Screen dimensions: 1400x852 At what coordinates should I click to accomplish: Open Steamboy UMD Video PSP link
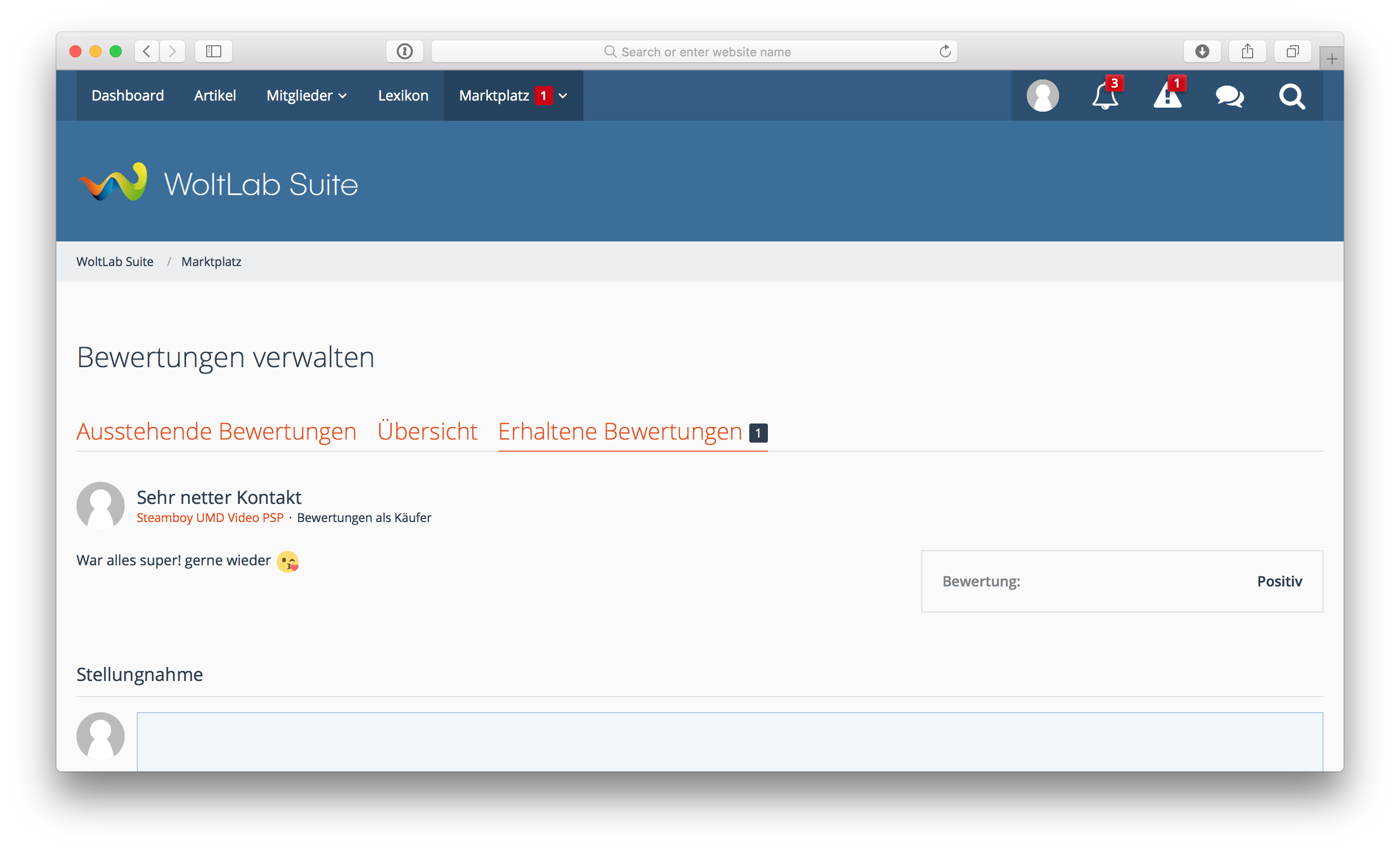(x=210, y=518)
